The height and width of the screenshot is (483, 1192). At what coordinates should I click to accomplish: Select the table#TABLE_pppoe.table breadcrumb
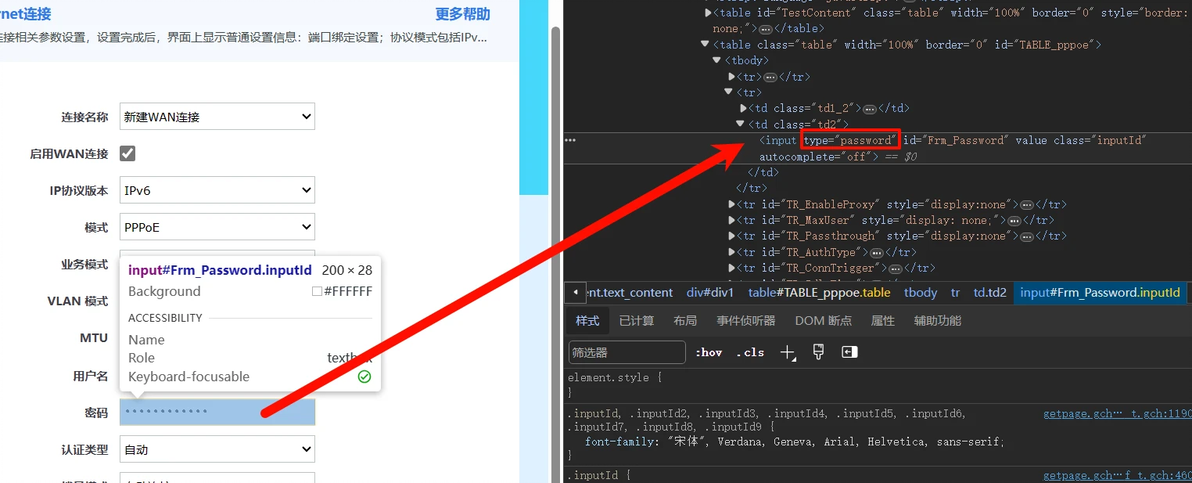pyautogui.click(x=820, y=293)
